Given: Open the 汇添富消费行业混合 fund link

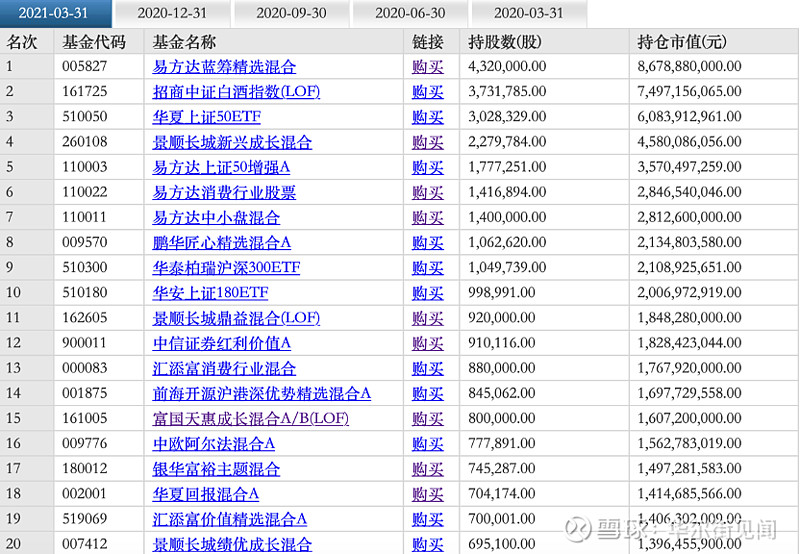Looking at the screenshot, I should tap(224, 368).
